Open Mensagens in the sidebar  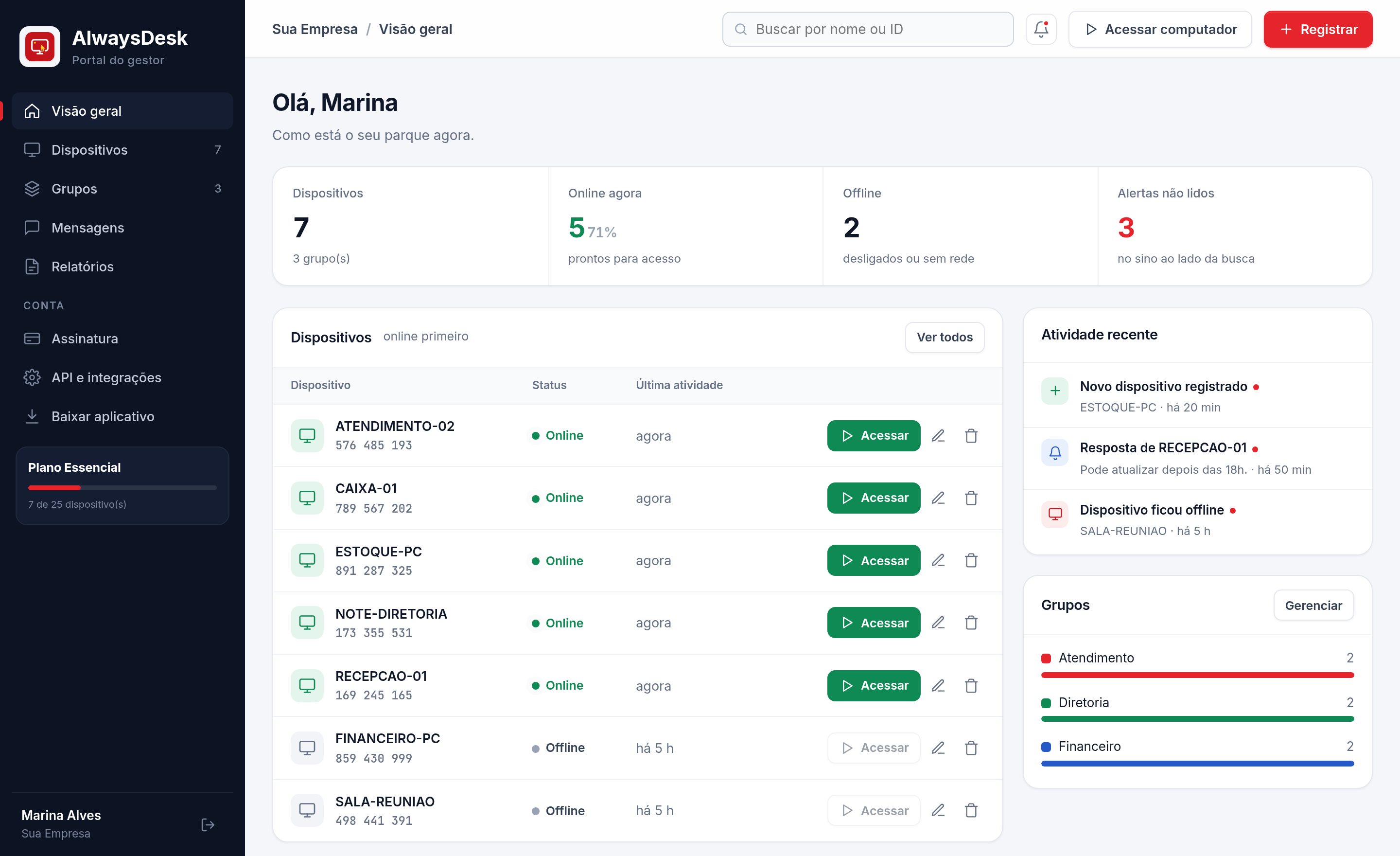click(122, 227)
